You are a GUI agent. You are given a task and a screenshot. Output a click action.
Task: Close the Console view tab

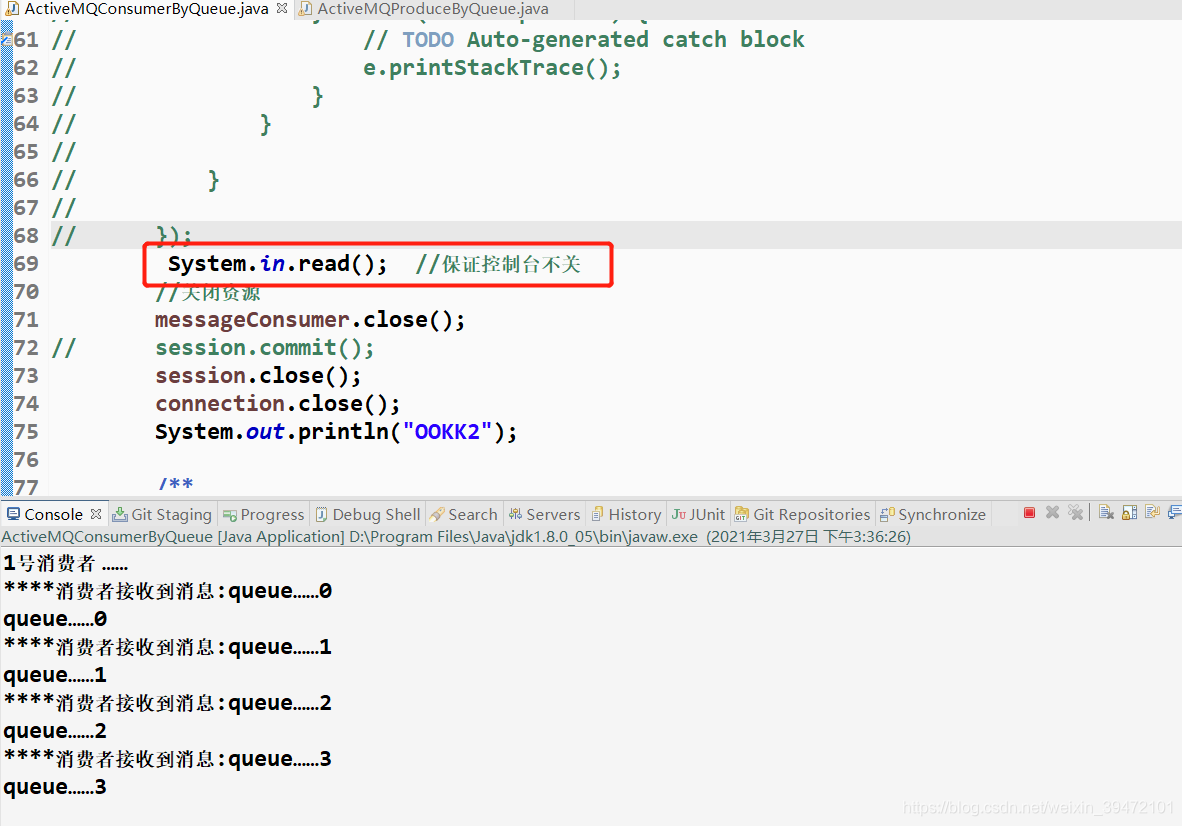click(x=96, y=514)
